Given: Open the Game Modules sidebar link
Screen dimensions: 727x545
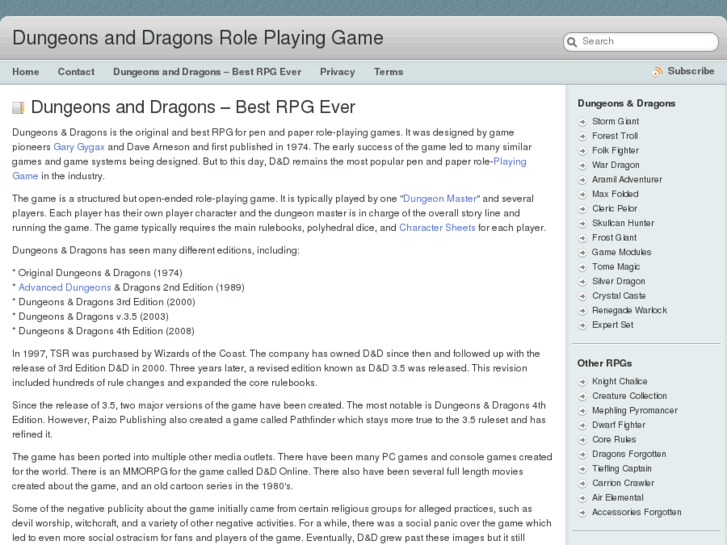Looking at the screenshot, I should [x=621, y=252].
